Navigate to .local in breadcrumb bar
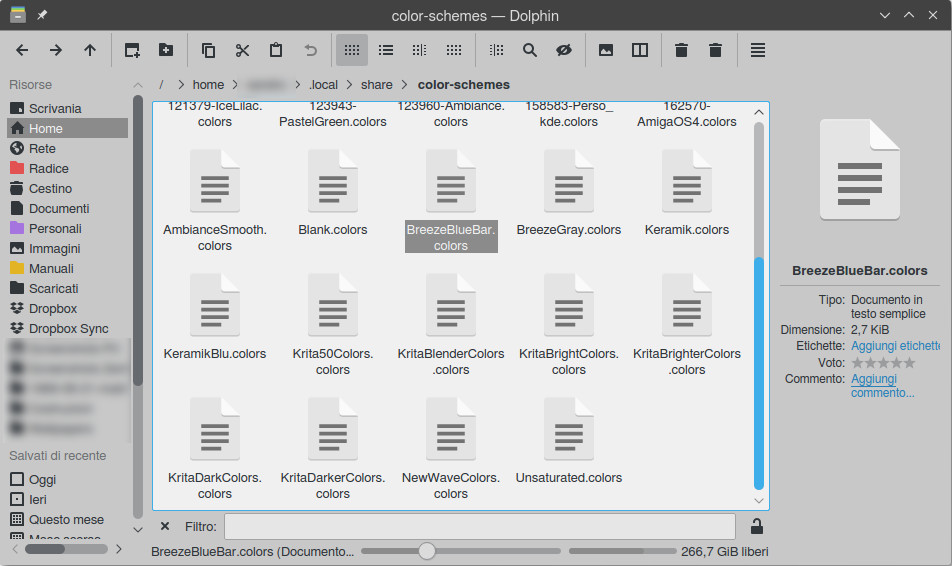Screen dimensions: 952x566 323,85
